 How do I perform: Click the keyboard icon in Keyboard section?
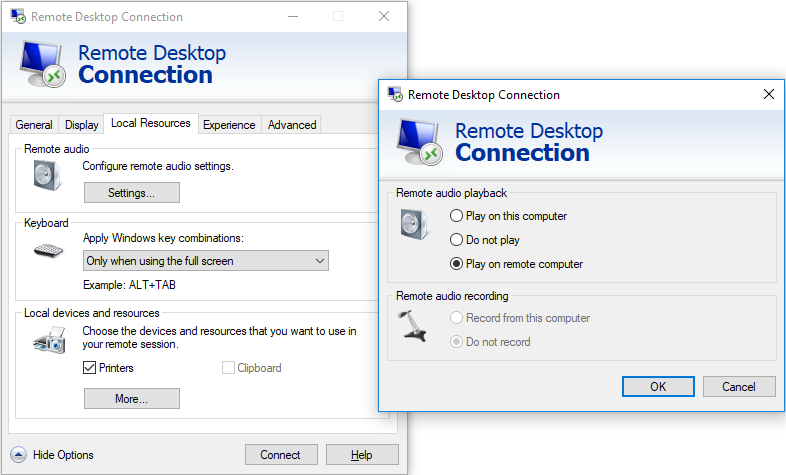point(49,250)
